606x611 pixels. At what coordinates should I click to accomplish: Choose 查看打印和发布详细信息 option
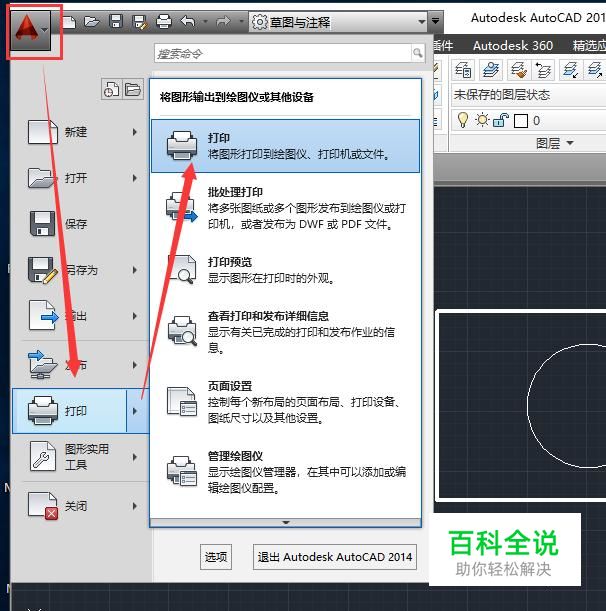pos(285,332)
